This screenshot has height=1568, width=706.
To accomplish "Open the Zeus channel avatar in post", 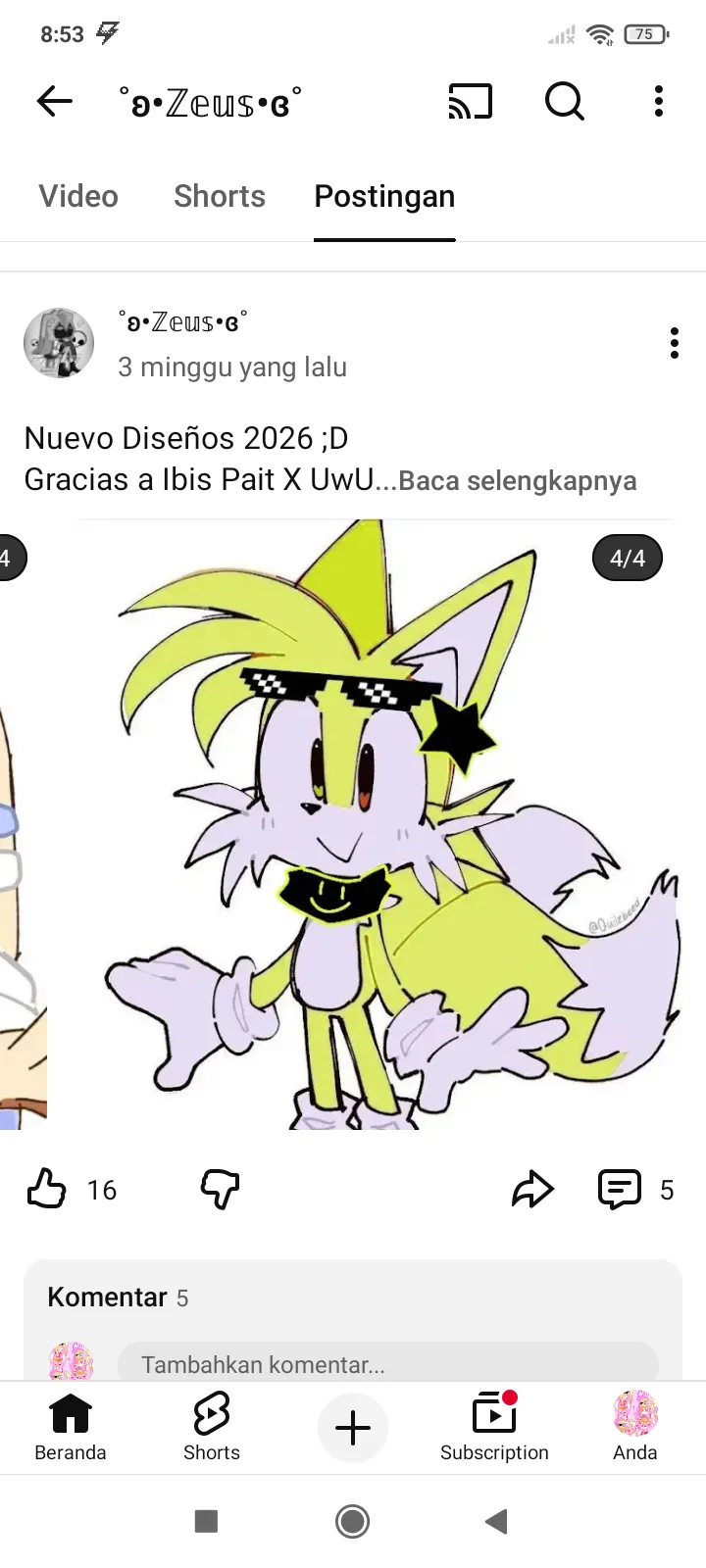I will (x=59, y=343).
